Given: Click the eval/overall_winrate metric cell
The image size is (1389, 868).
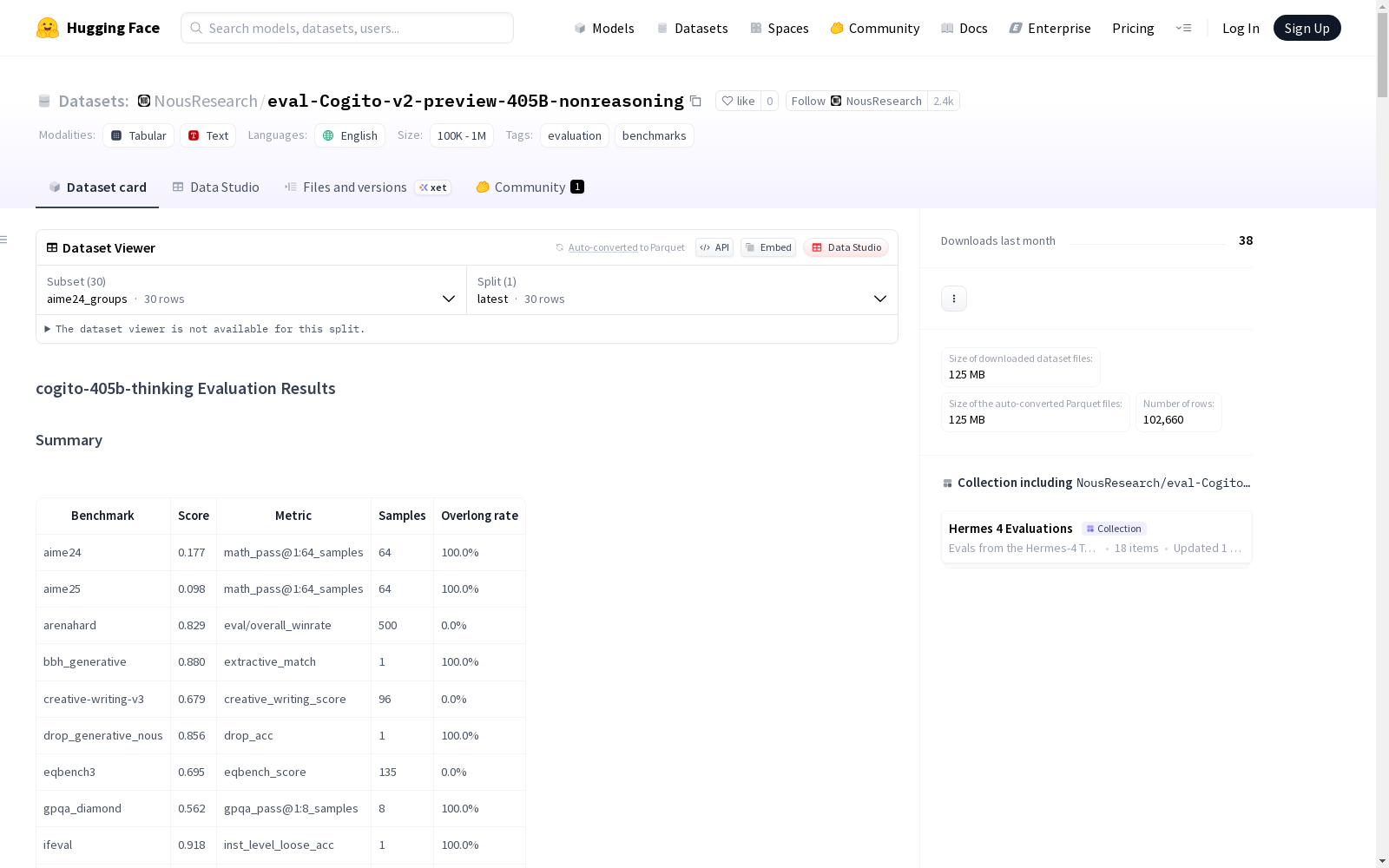Looking at the screenshot, I should [293, 625].
